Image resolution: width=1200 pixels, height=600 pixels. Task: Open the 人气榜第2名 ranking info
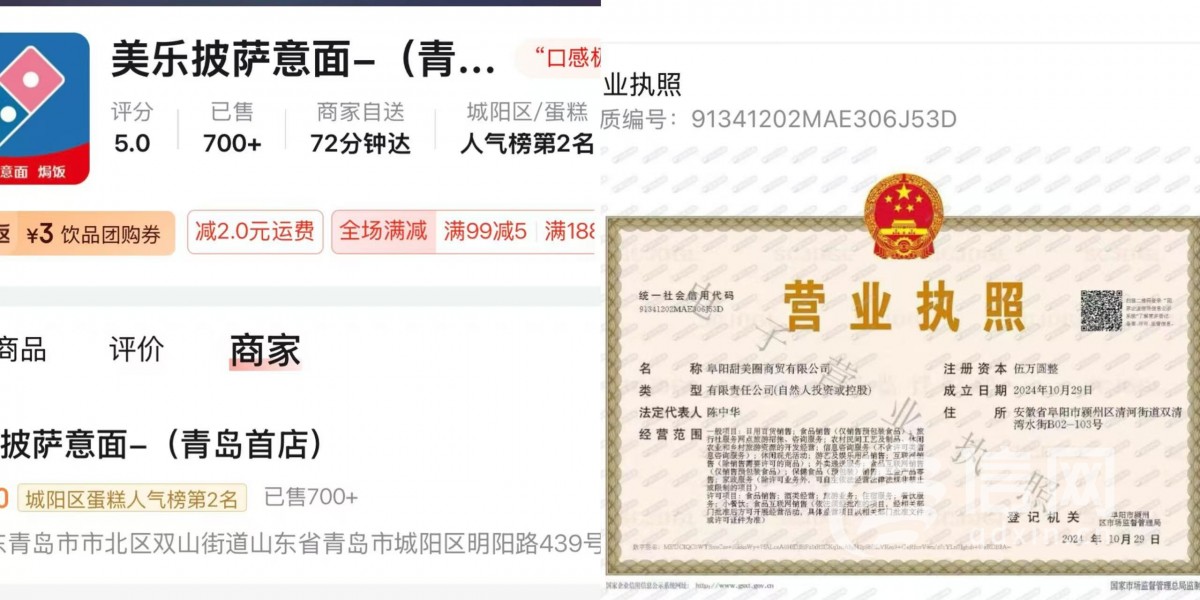(527, 144)
